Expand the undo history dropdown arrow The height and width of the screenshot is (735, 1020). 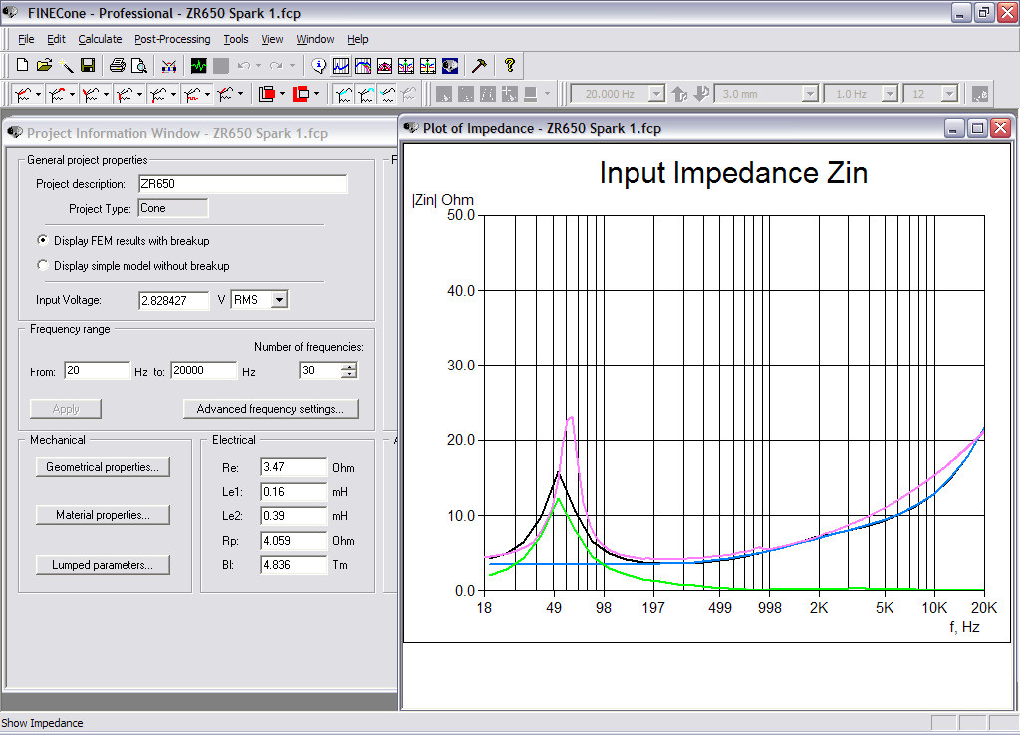259,65
